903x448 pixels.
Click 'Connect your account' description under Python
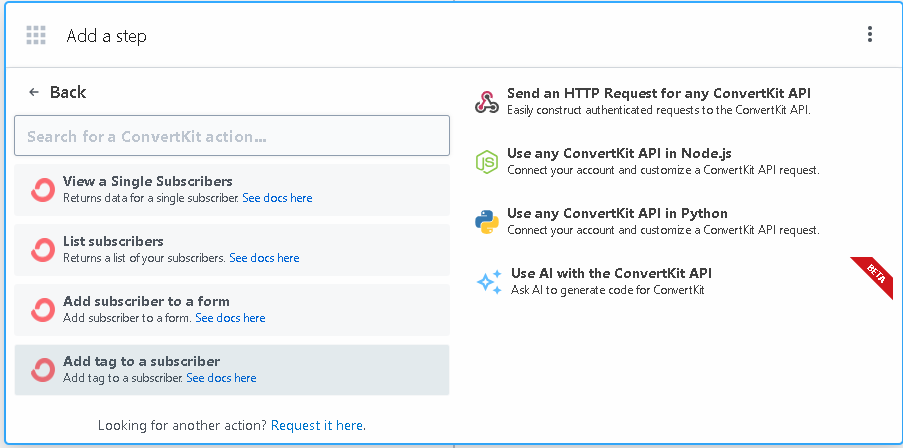pyautogui.click(x=663, y=230)
